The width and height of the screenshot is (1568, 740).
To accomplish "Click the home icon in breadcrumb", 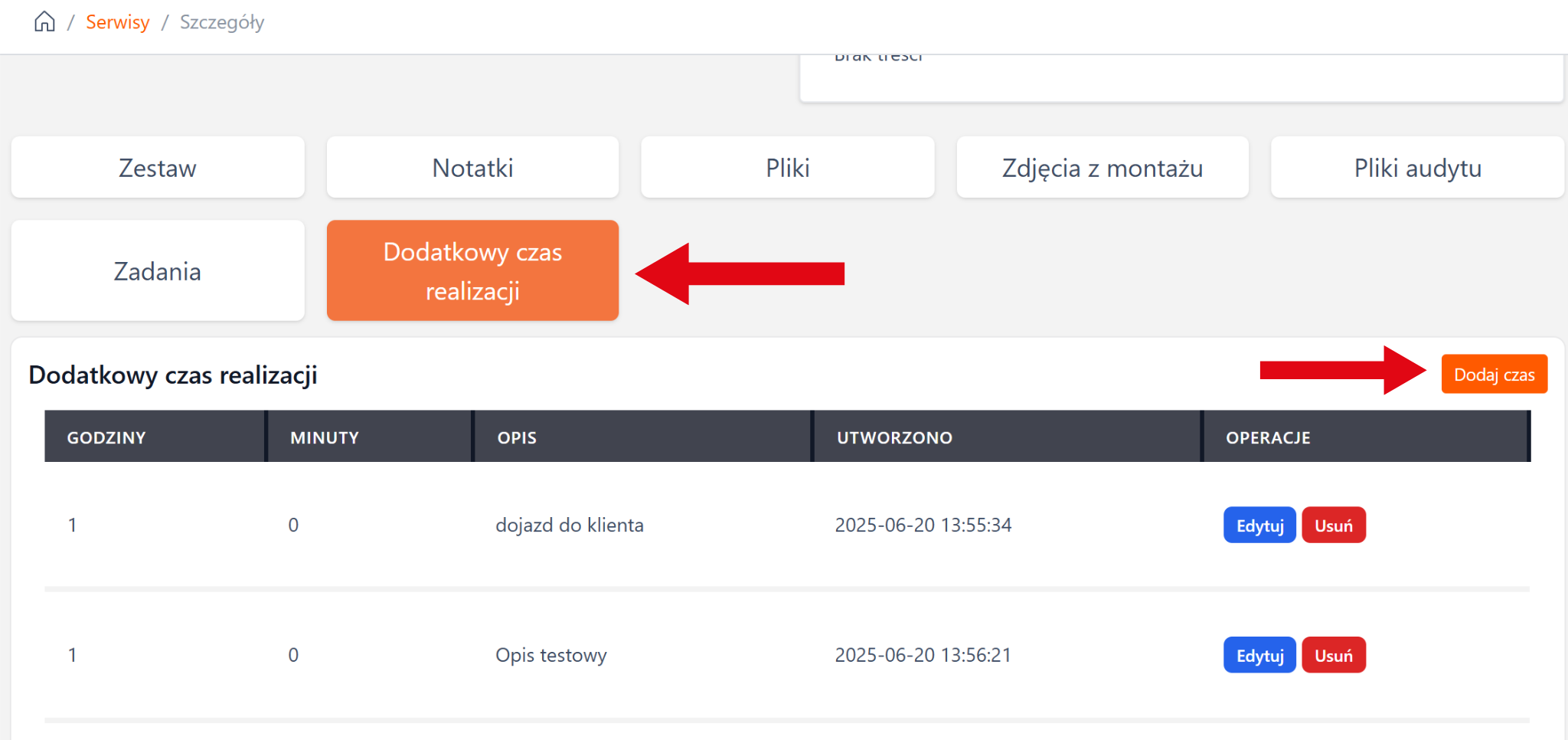I will (x=44, y=21).
